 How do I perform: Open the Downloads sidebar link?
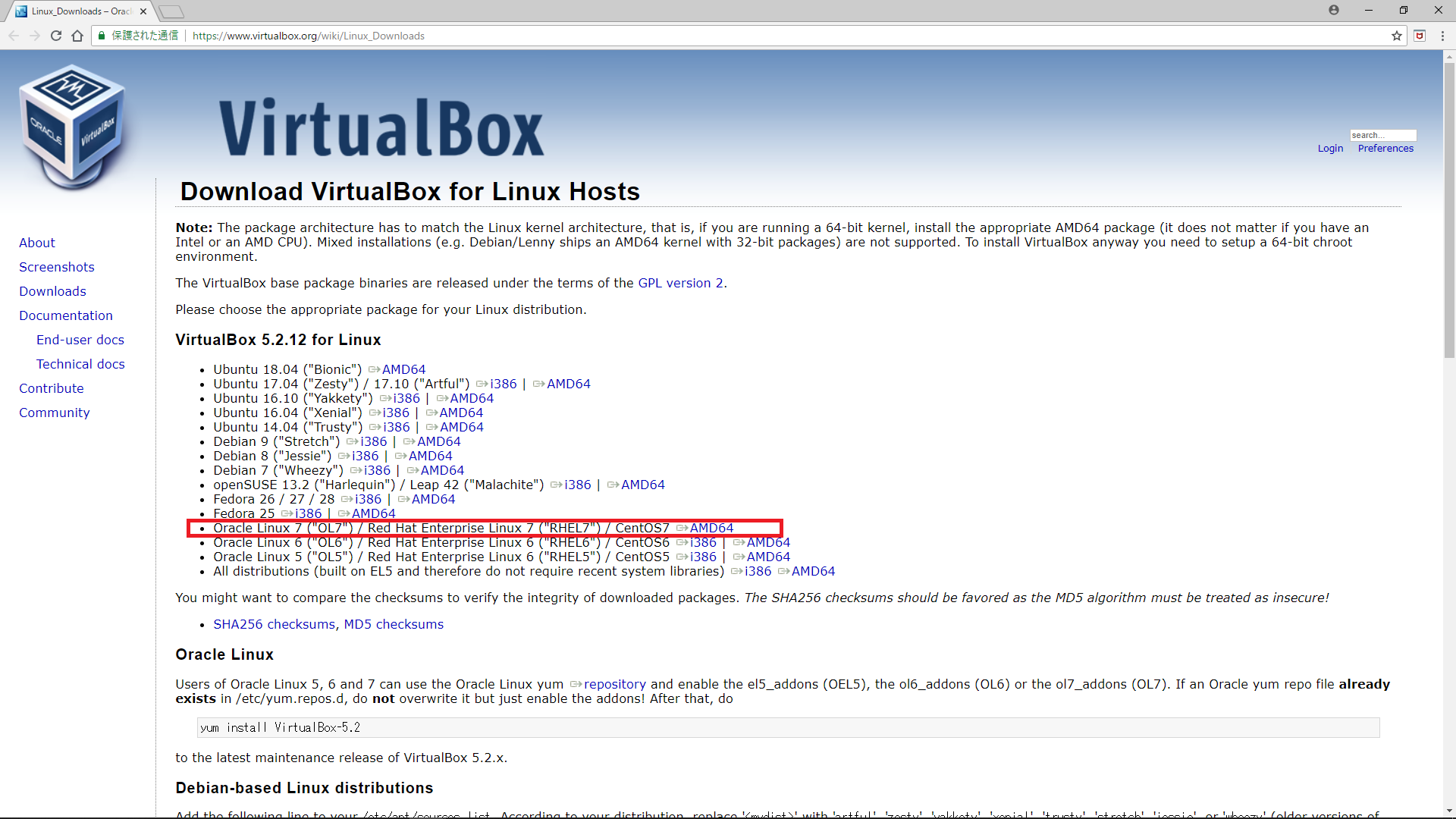pyautogui.click(x=52, y=291)
